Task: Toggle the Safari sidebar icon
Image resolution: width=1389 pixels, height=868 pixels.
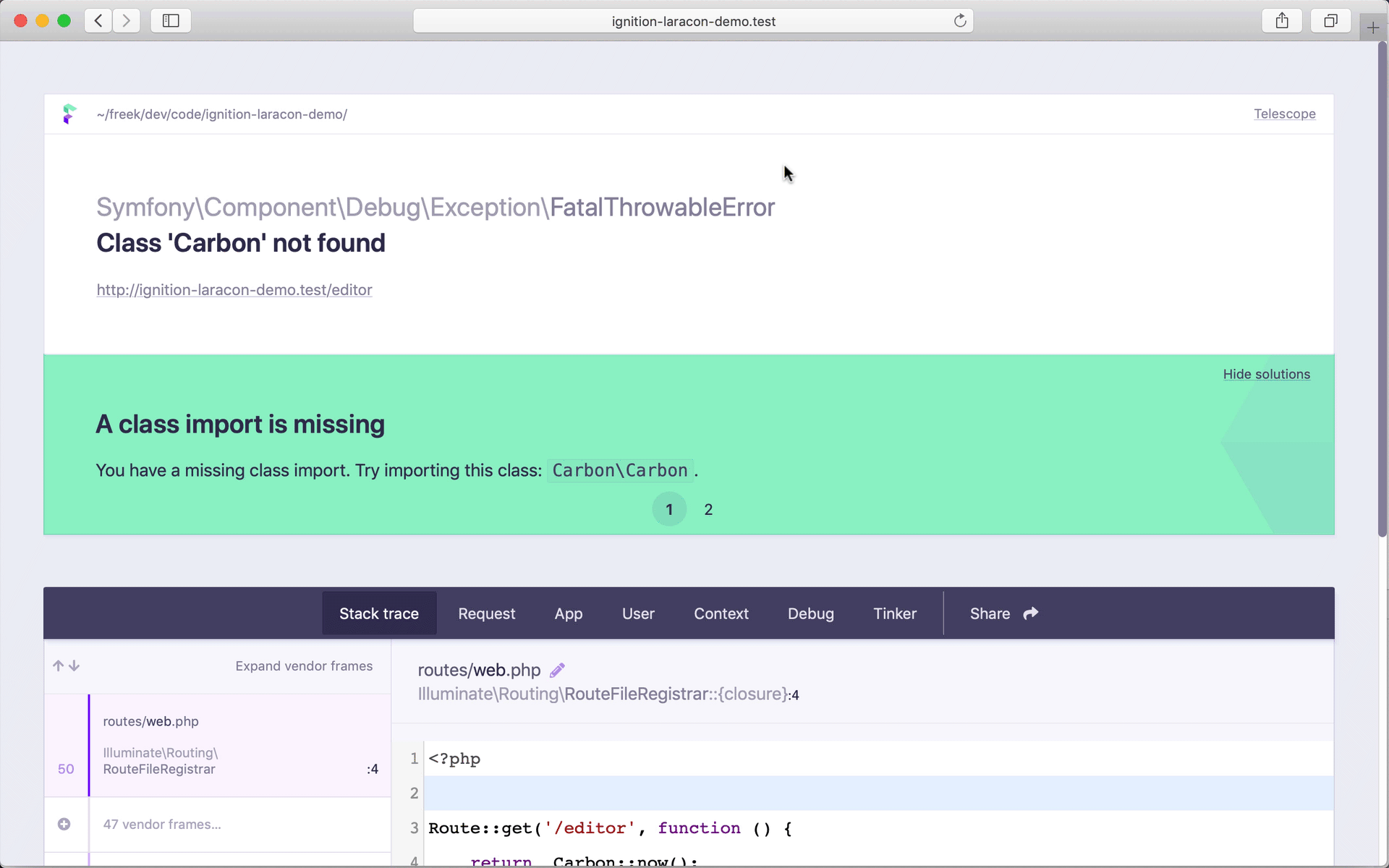Action: [x=171, y=21]
